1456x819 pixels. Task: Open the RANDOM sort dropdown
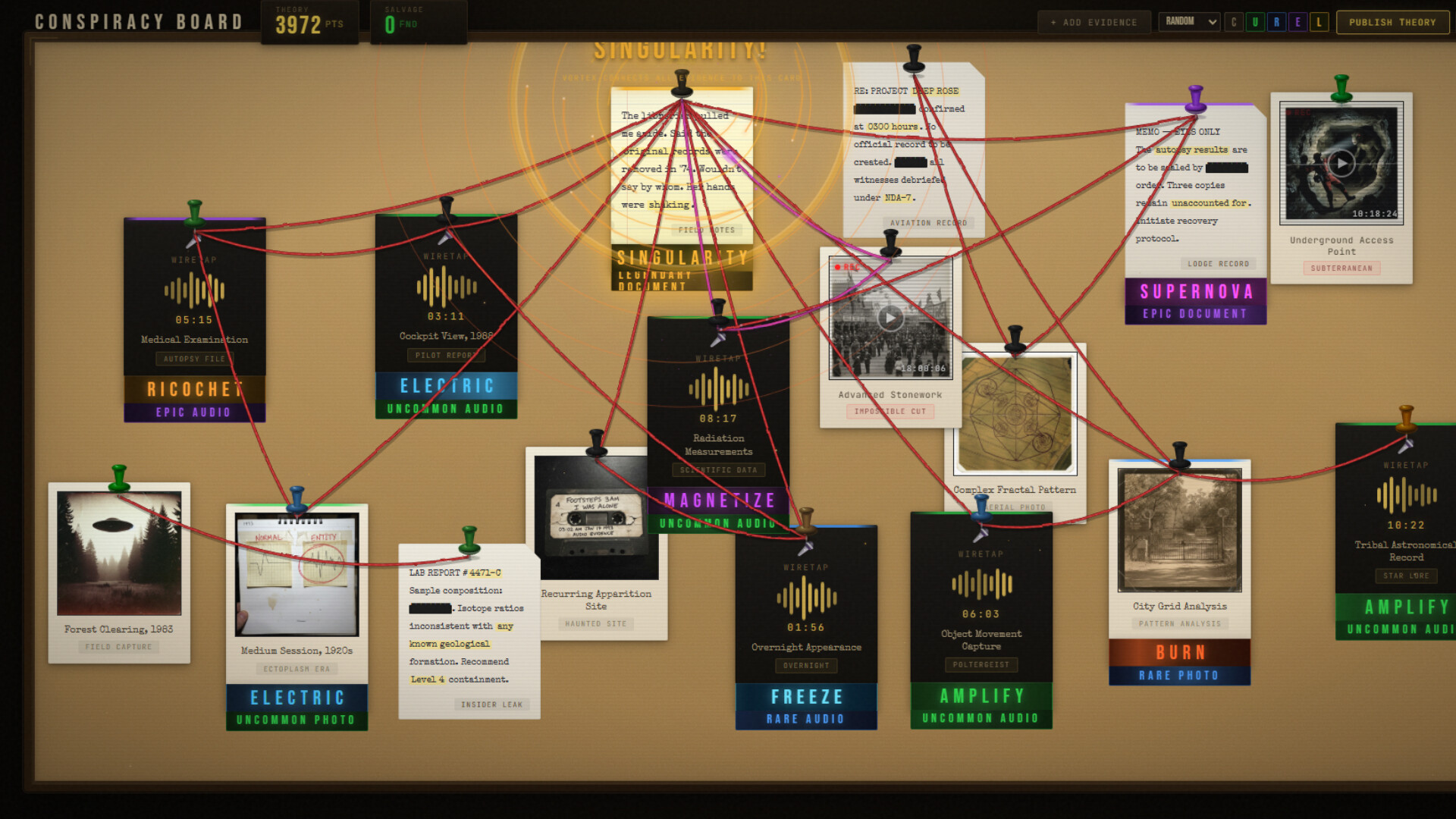coord(1188,22)
